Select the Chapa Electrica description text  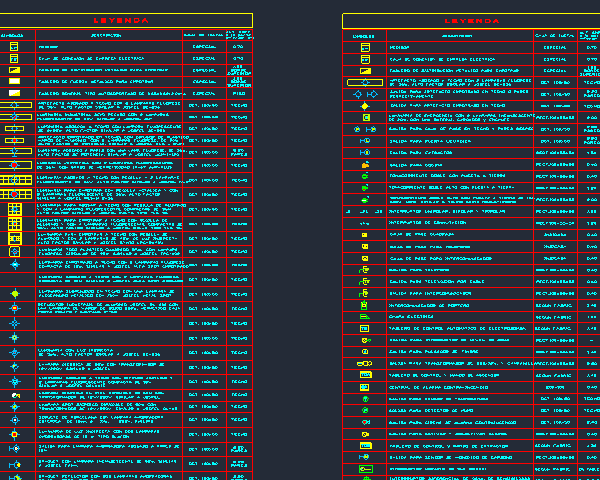tap(411, 317)
